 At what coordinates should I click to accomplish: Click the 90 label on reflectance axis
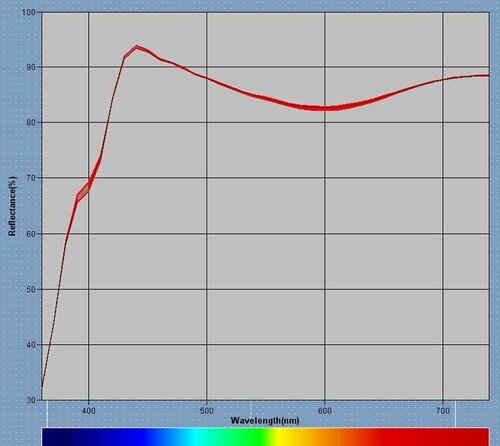31,67
